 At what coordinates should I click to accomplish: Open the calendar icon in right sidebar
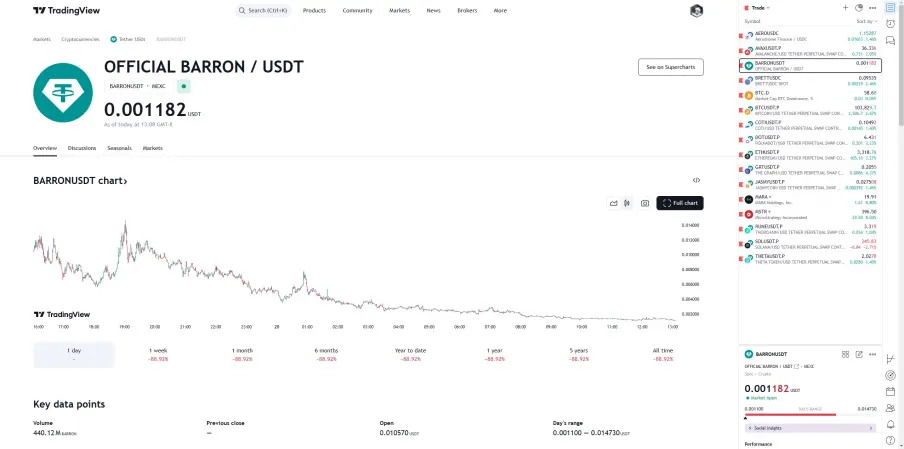point(890,391)
